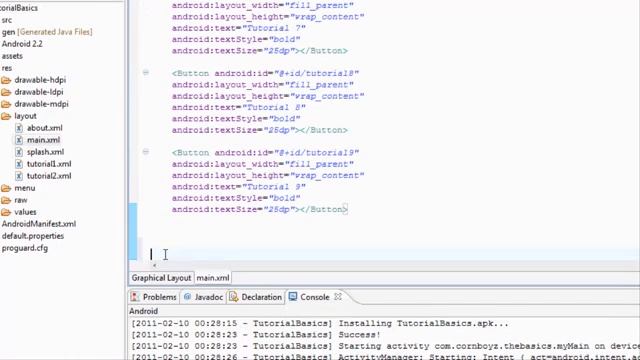Select the assets folder
The height and width of the screenshot is (360, 640).
tap(12, 56)
